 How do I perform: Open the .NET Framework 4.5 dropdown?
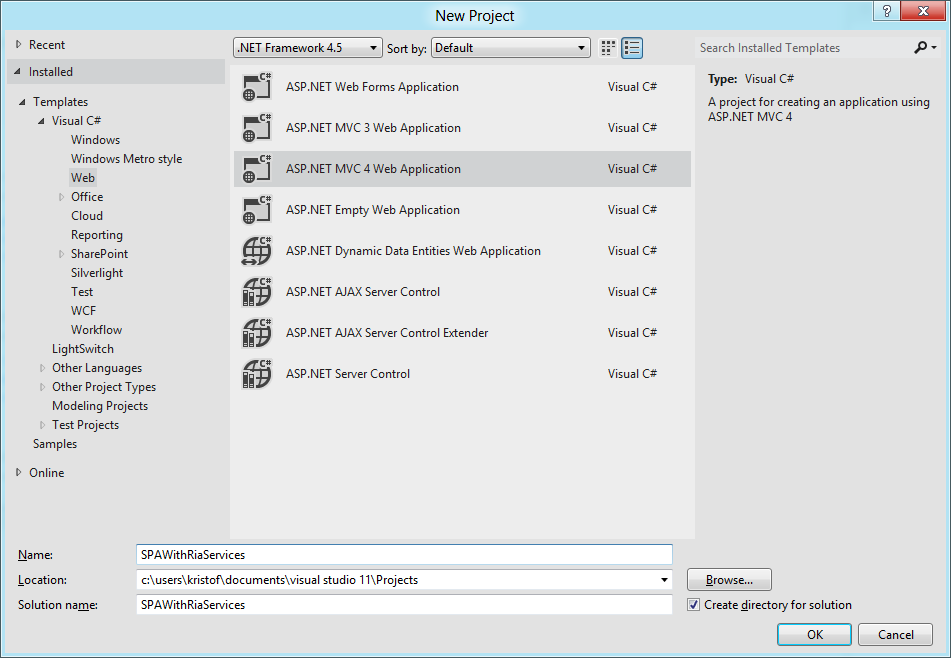tap(370, 47)
